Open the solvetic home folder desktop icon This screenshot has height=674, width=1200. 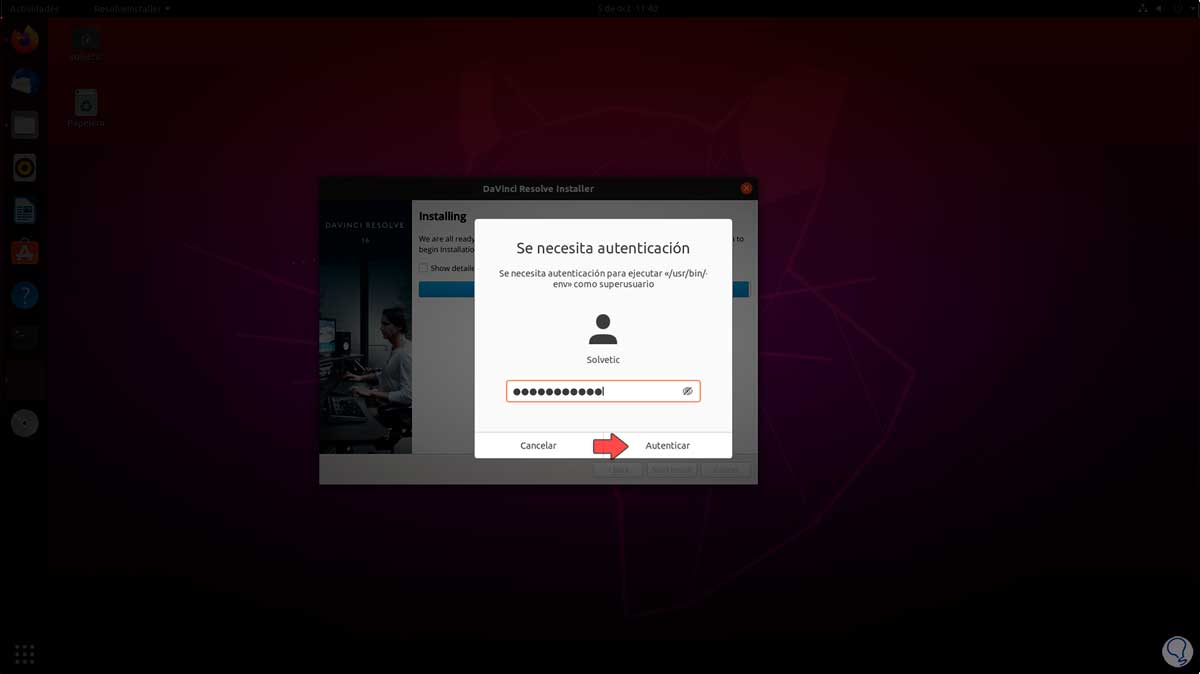86,44
